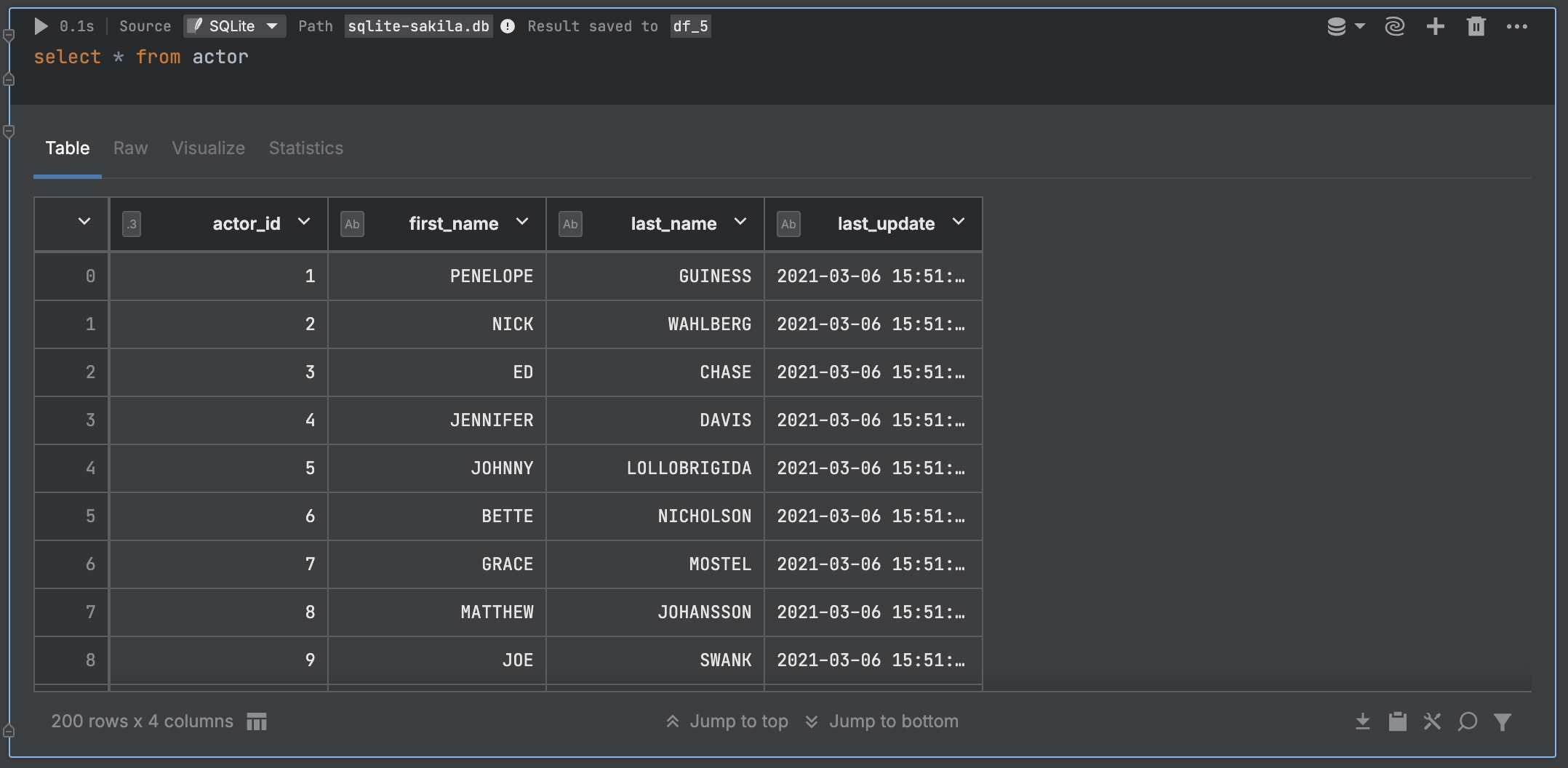Image resolution: width=1568 pixels, height=768 pixels.
Task: Delete the cell using the trash icon
Action: 1476,26
